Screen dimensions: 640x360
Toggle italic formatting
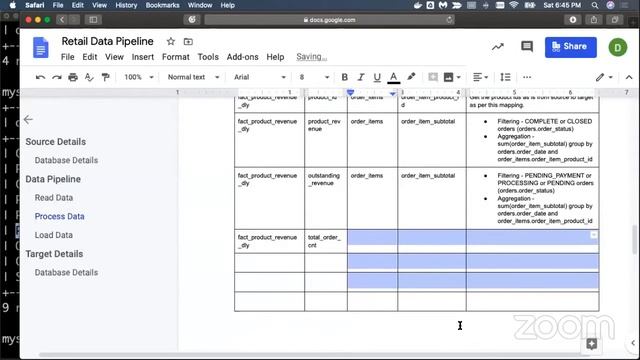coord(361,77)
